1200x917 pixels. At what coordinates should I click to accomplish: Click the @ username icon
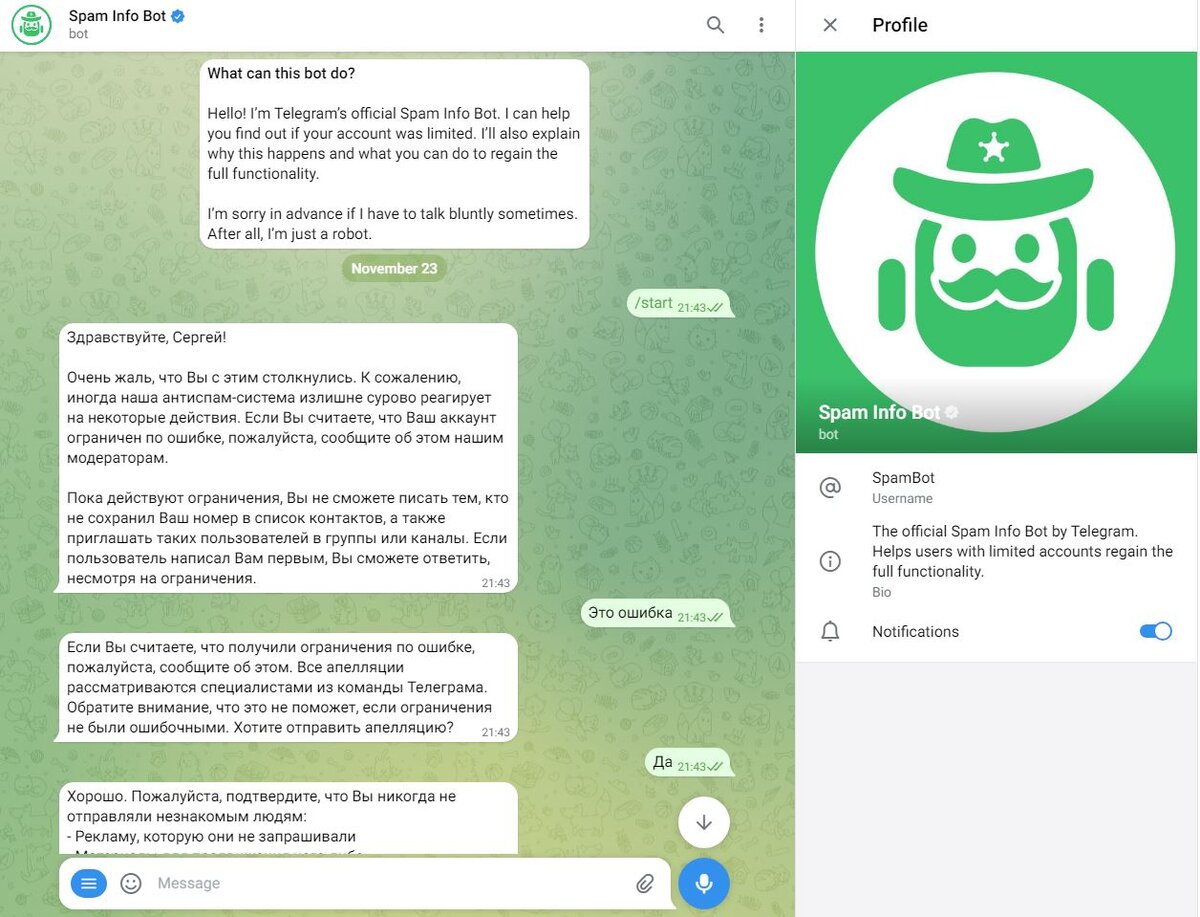point(830,487)
